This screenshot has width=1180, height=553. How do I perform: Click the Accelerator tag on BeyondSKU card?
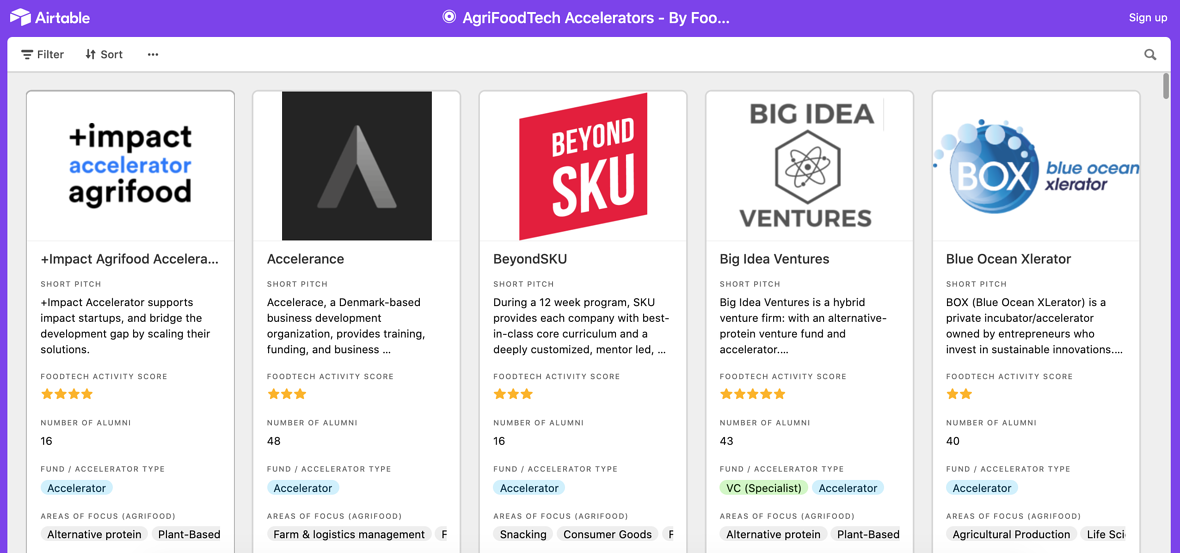(x=530, y=488)
